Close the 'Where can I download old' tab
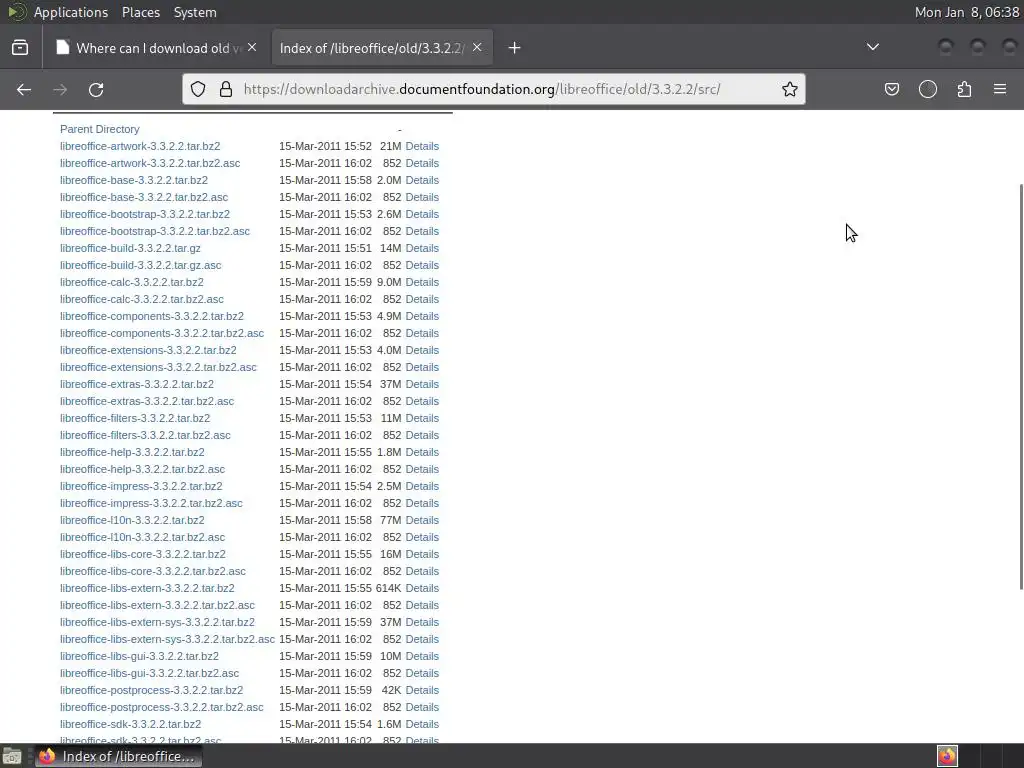This screenshot has height=768, width=1024. point(252,47)
